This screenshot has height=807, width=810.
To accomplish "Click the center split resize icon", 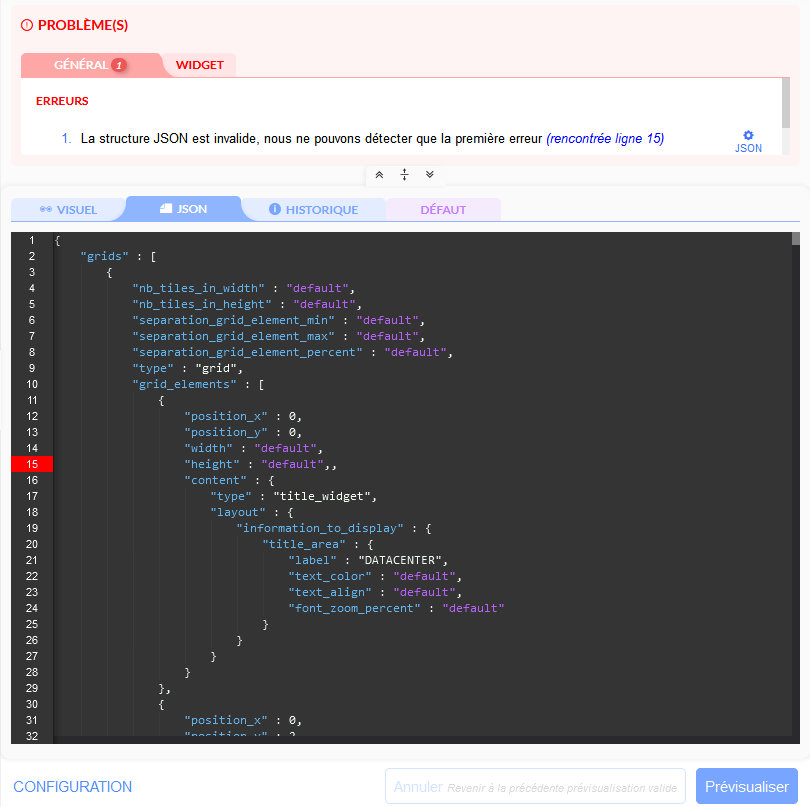I will click(404, 174).
